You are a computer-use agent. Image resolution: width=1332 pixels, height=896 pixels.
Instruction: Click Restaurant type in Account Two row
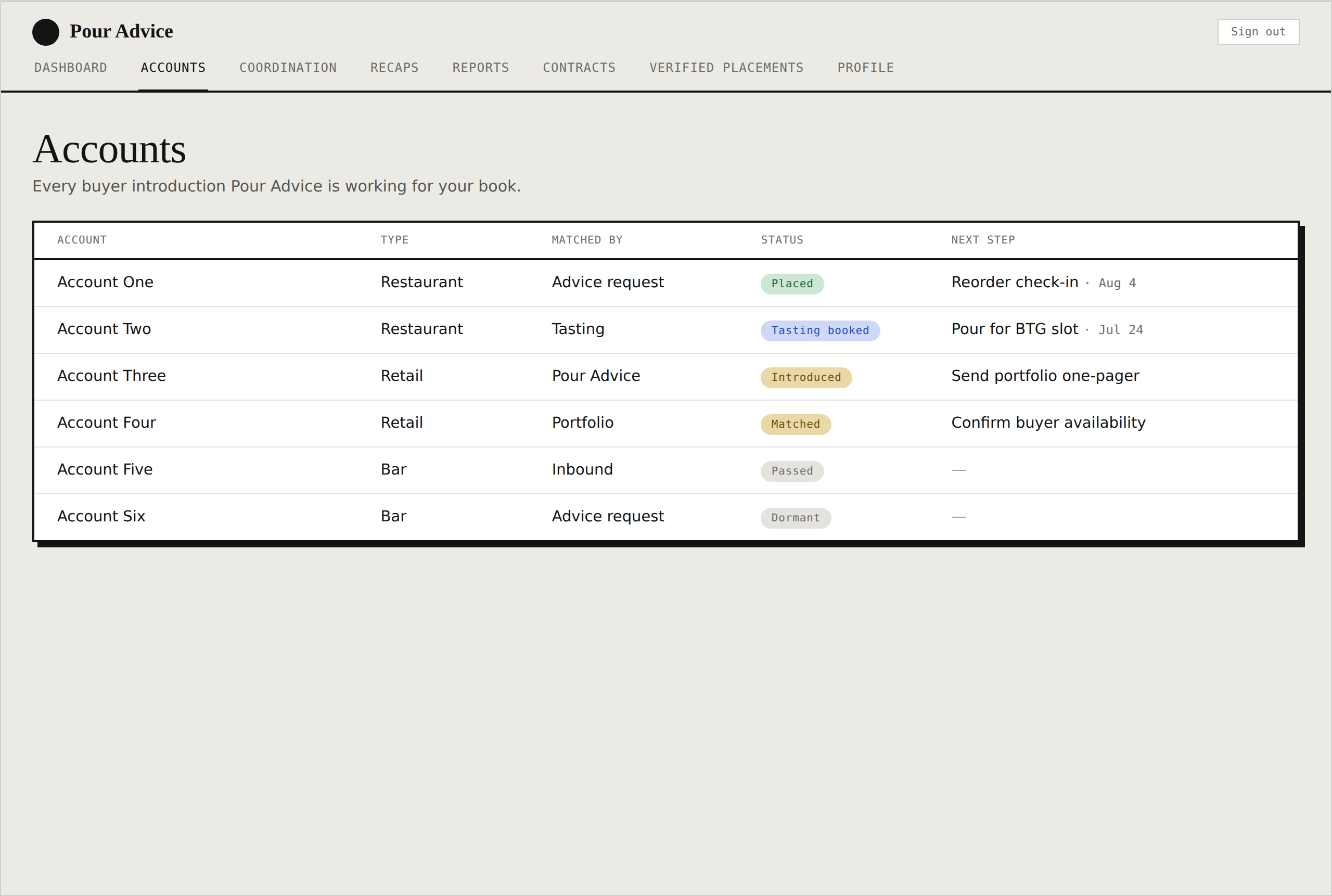[x=422, y=329]
